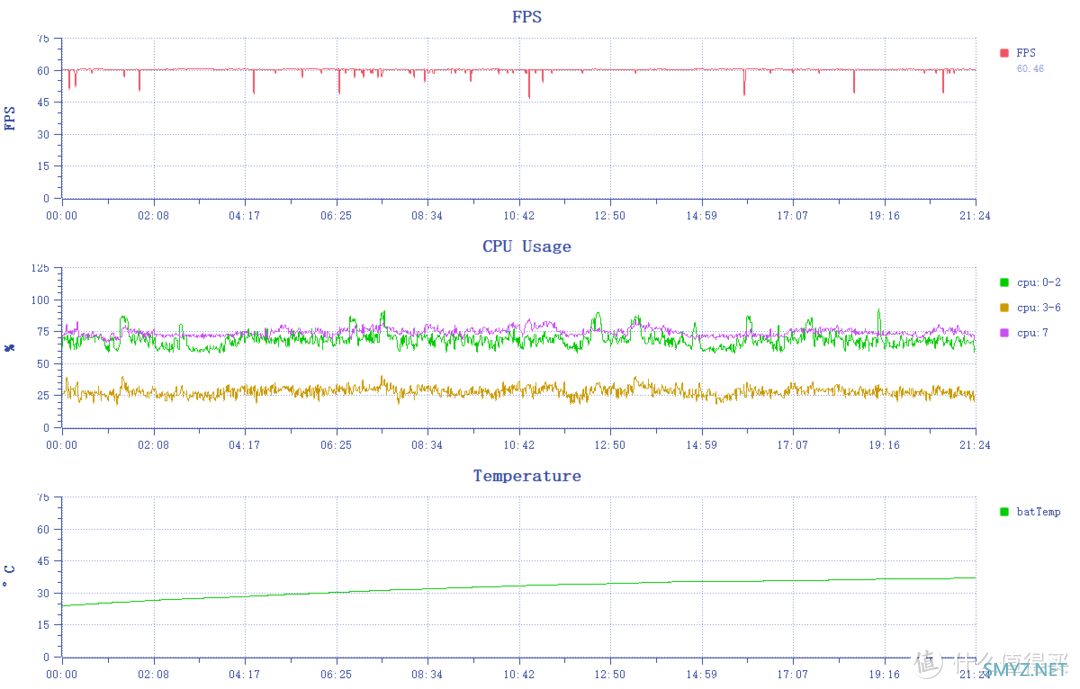Click the 04:17 tick on CPU Usage chart

[x=245, y=445]
